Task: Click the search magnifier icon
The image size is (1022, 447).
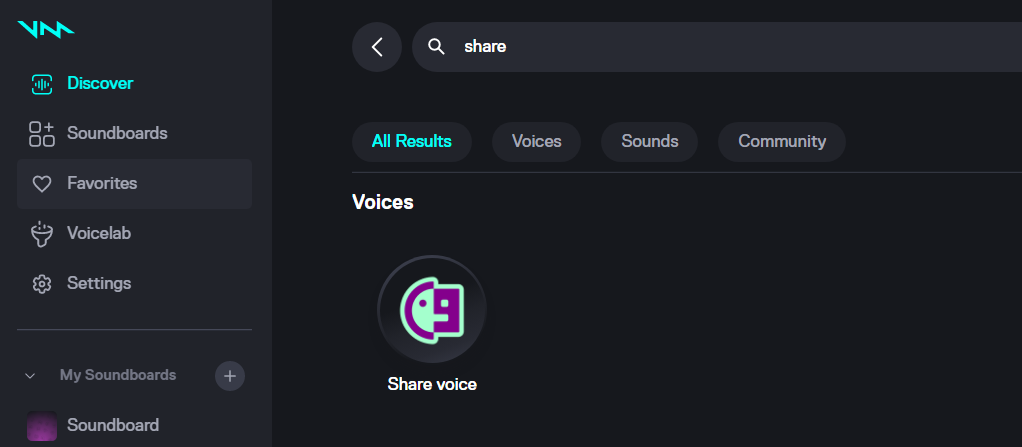Action: 436,47
